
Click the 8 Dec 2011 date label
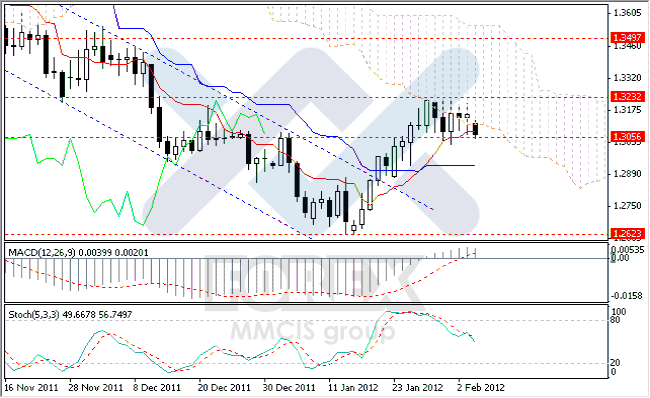point(157,388)
